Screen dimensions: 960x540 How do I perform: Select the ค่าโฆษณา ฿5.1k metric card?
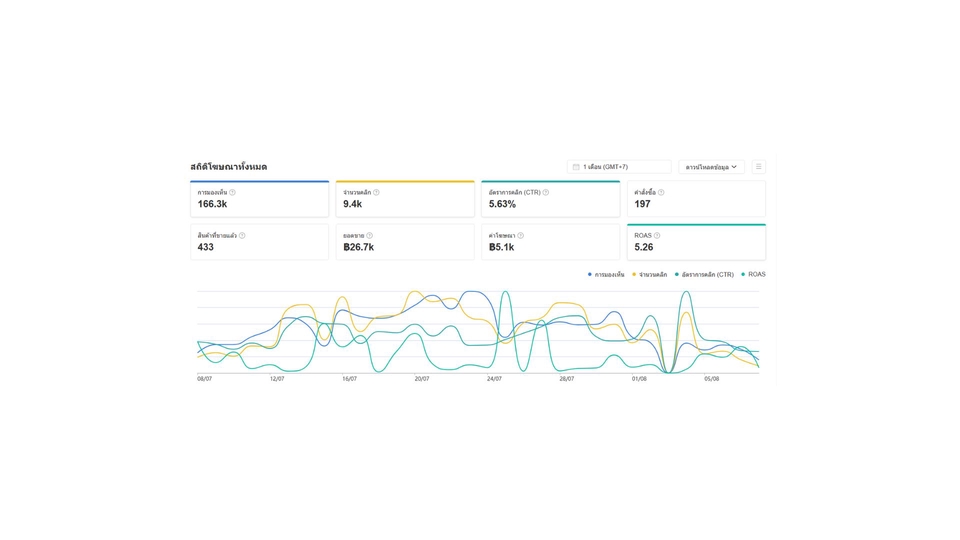[550, 243]
